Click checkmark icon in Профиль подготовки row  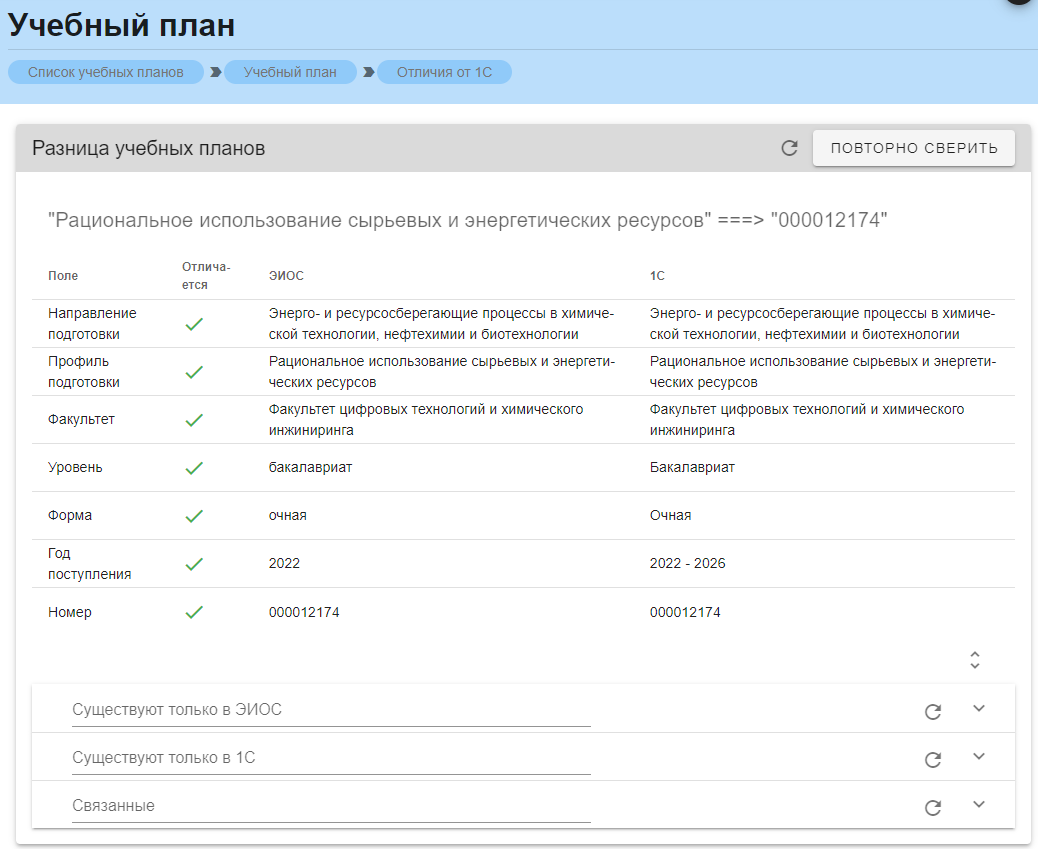pos(195,372)
